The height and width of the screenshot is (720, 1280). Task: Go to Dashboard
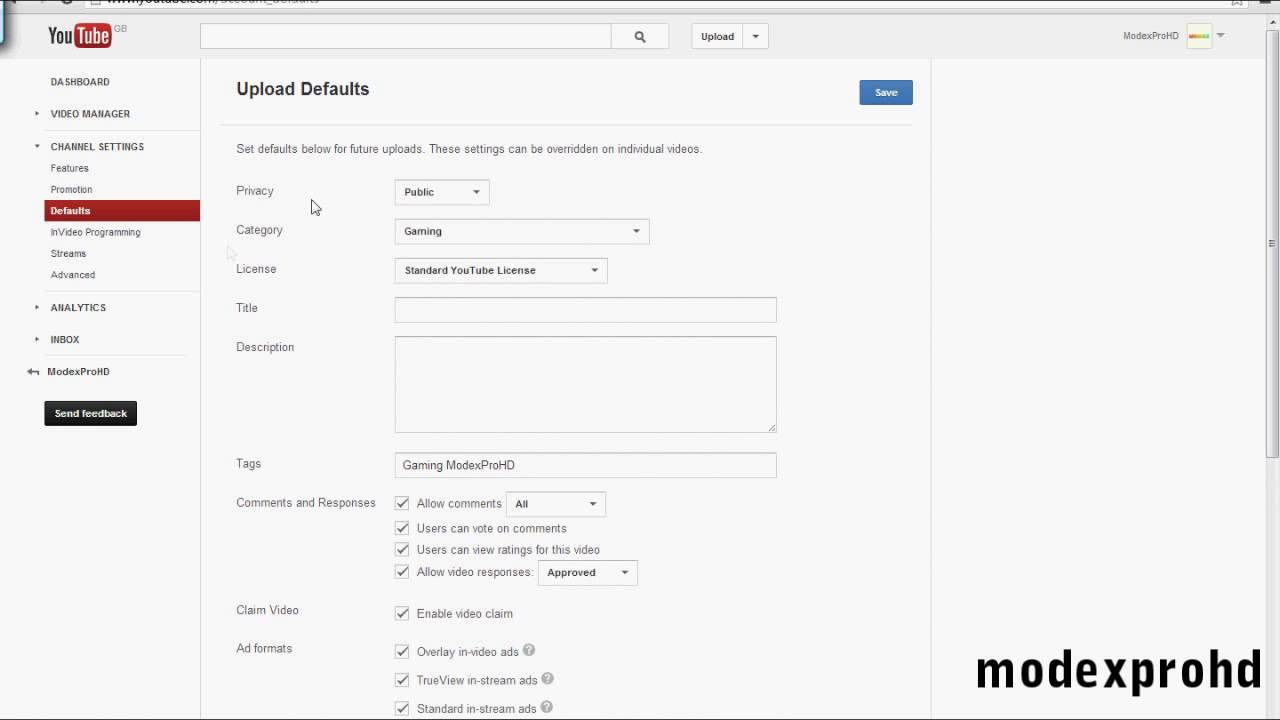(80, 82)
